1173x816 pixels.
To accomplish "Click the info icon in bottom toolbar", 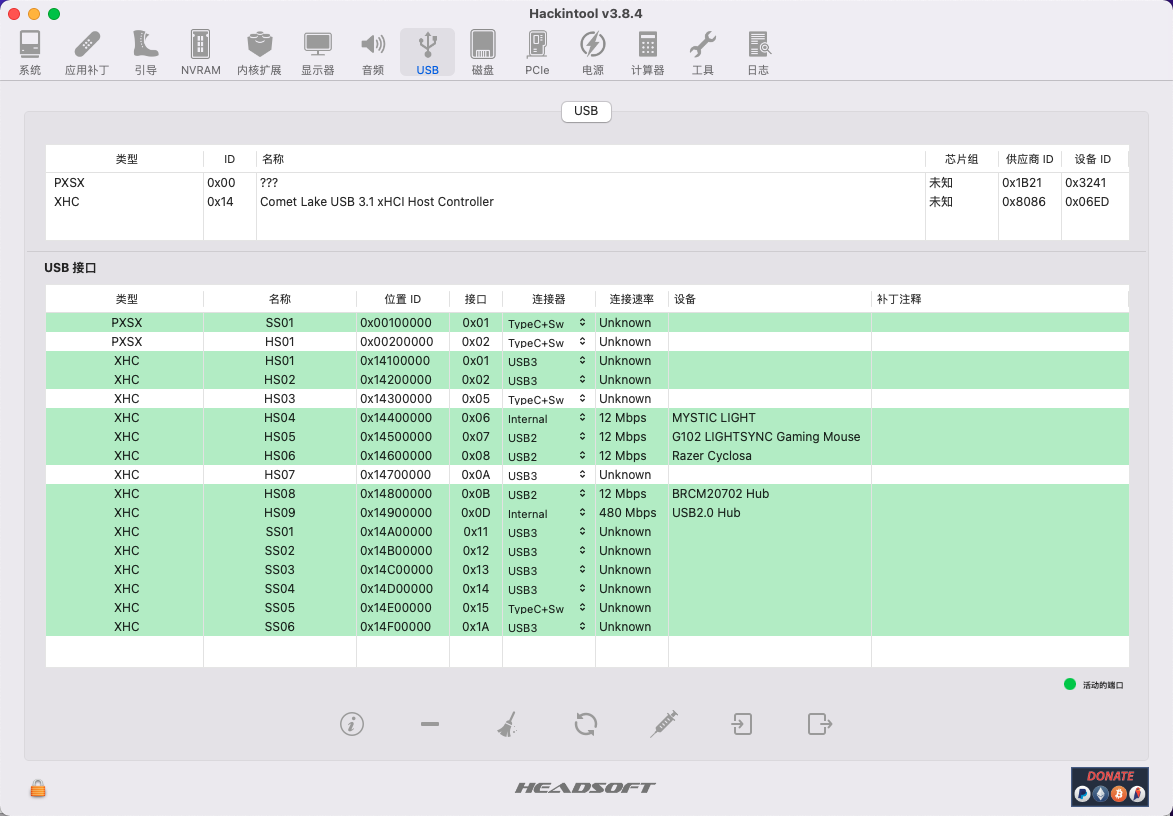I will [x=352, y=724].
